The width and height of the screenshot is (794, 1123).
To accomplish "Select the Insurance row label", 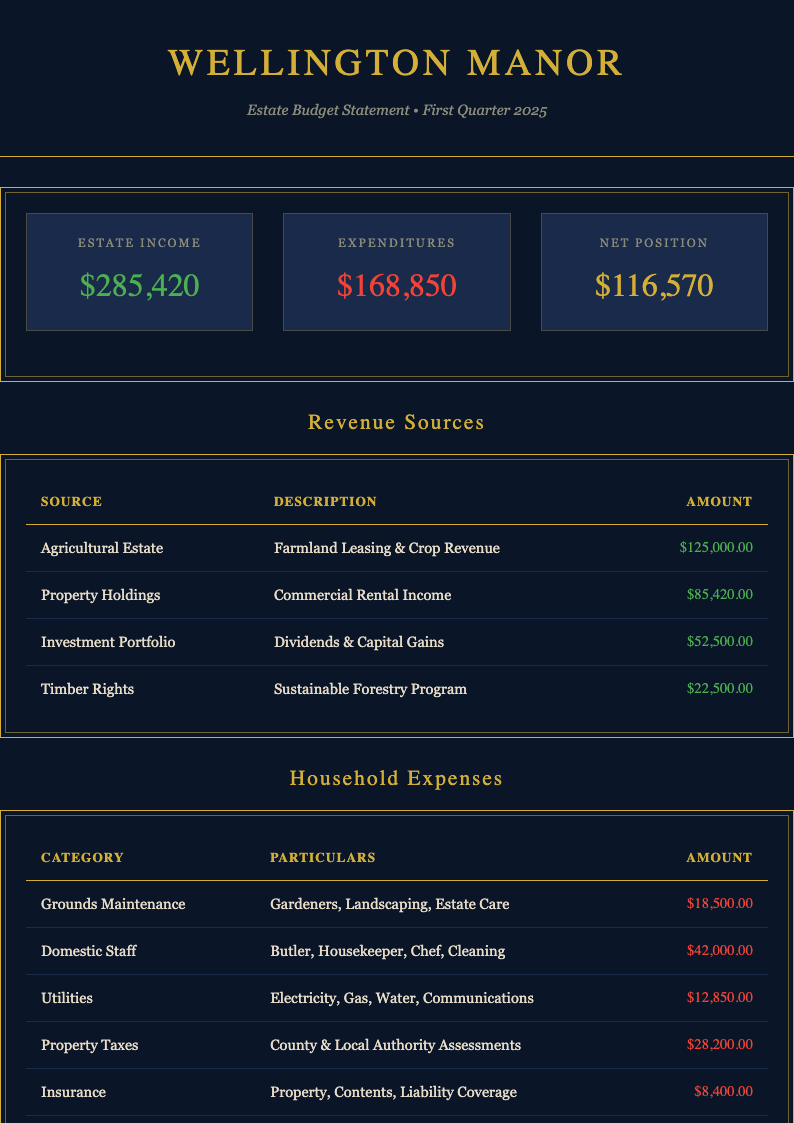I will click(73, 1092).
